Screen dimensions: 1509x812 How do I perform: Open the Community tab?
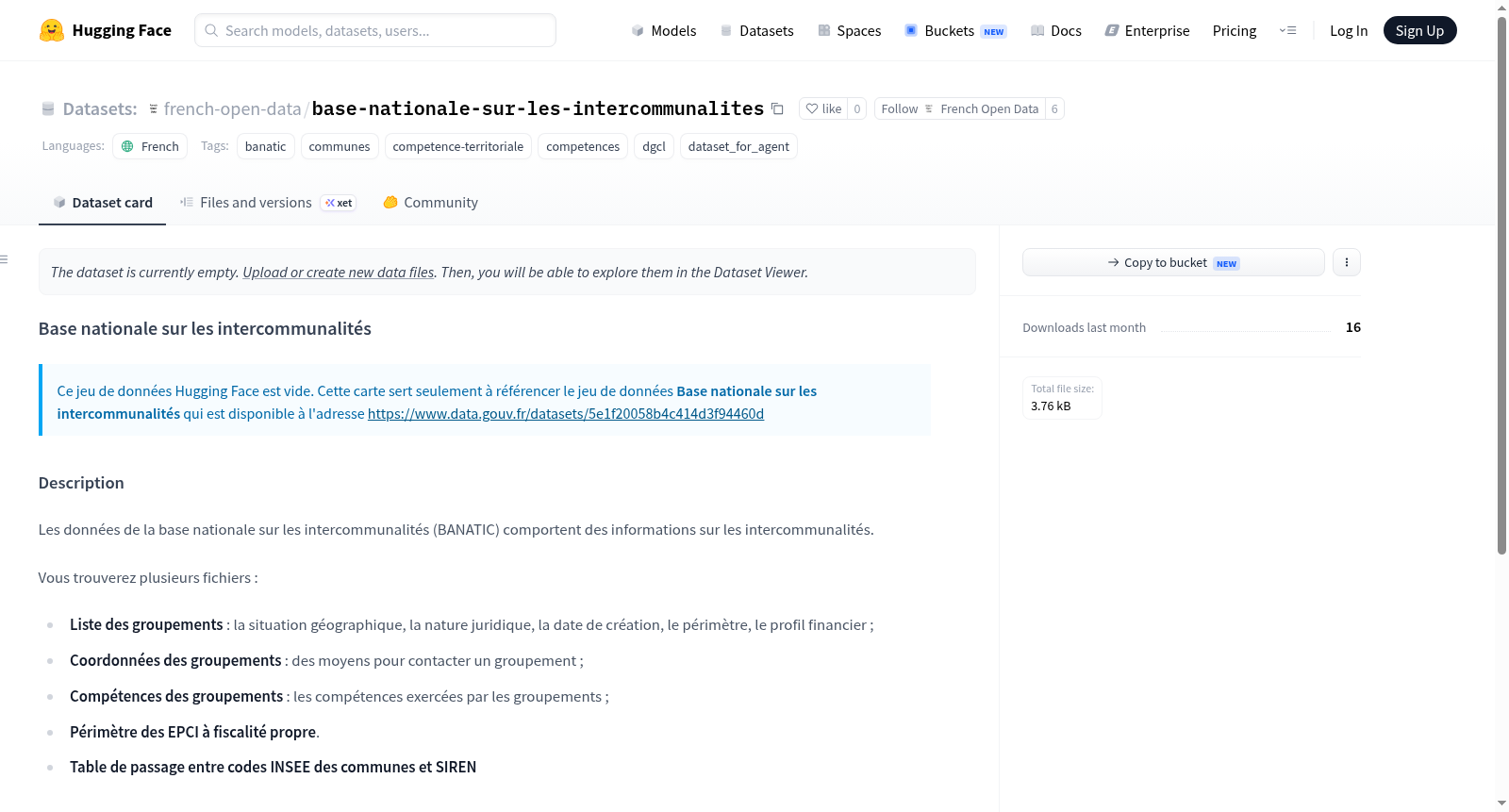tap(430, 202)
